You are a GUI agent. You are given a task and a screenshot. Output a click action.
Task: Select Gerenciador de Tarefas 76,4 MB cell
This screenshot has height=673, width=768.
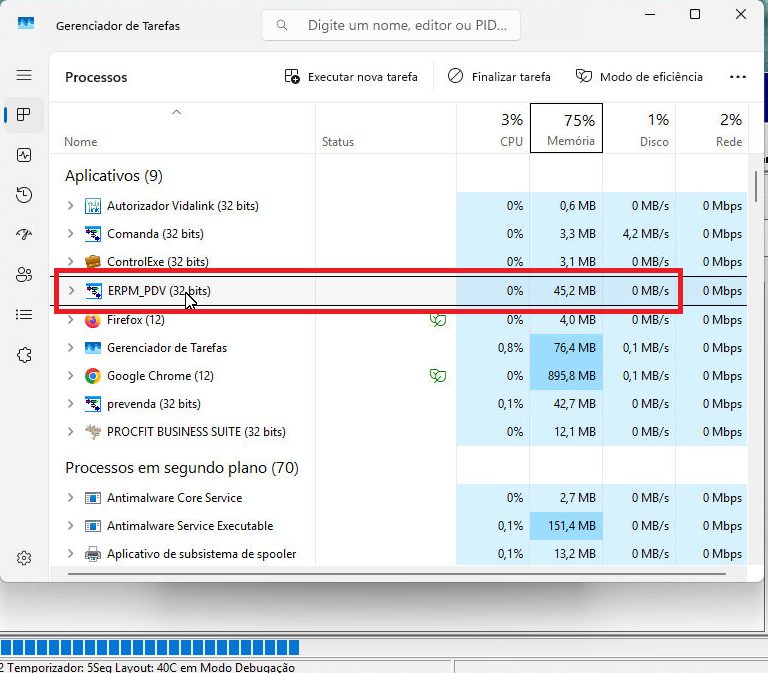(x=566, y=348)
